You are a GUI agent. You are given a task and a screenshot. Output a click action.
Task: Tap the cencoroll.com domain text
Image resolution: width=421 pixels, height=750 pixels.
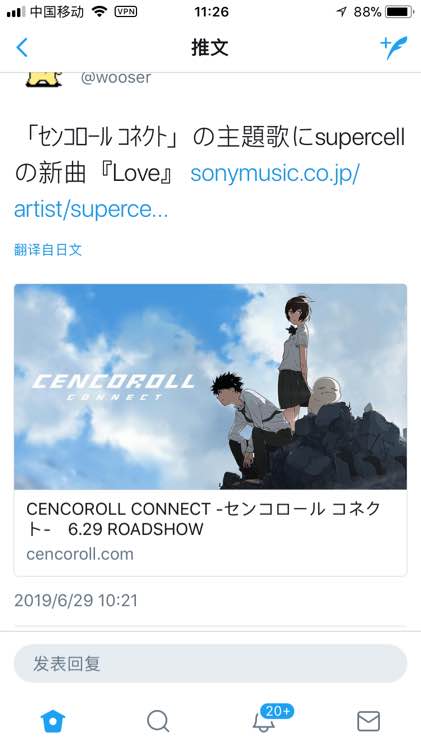[80, 554]
